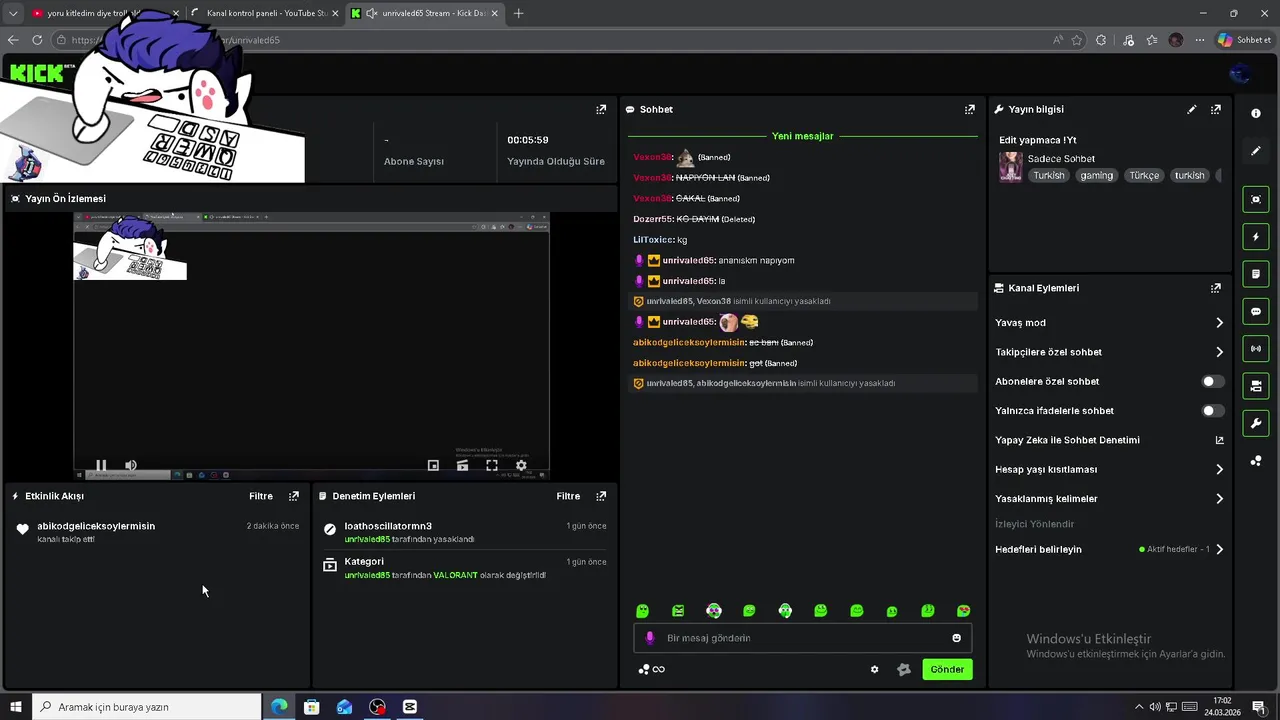1280x720 pixels.
Task: Insert the first green blob emote
Action: coord(643,611)
